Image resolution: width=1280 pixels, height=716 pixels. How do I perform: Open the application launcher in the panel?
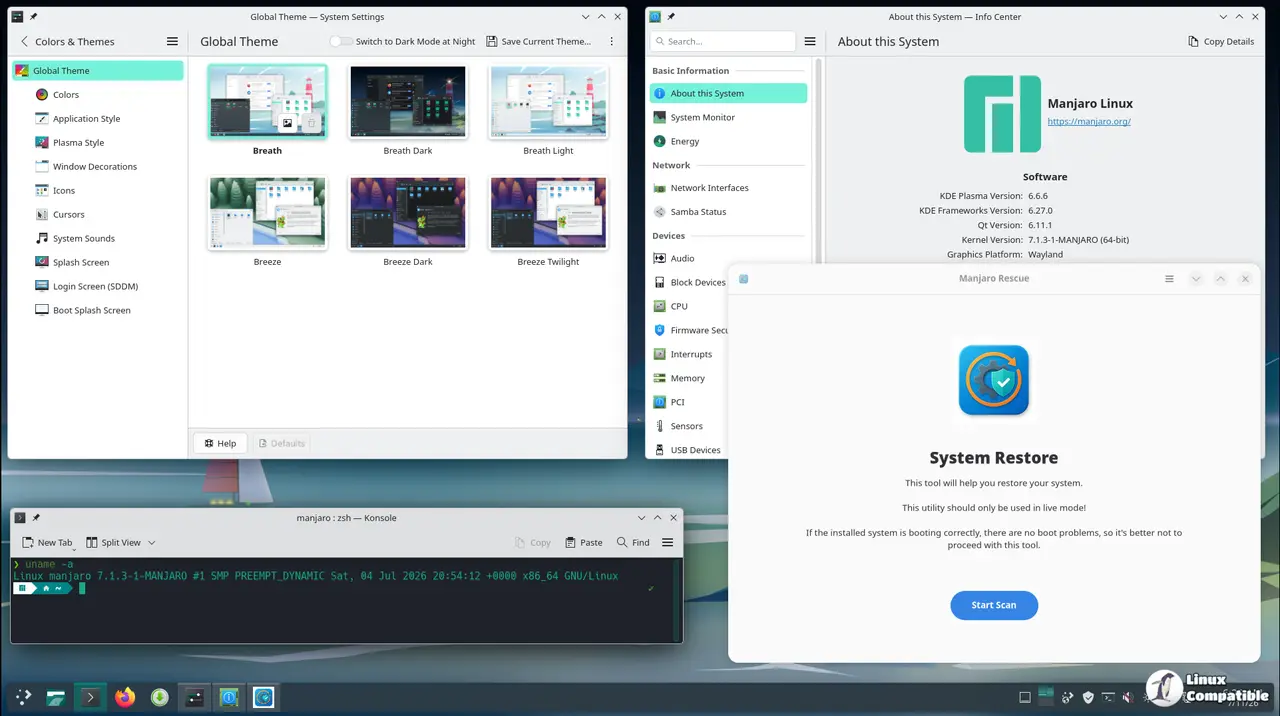(22, 697)
